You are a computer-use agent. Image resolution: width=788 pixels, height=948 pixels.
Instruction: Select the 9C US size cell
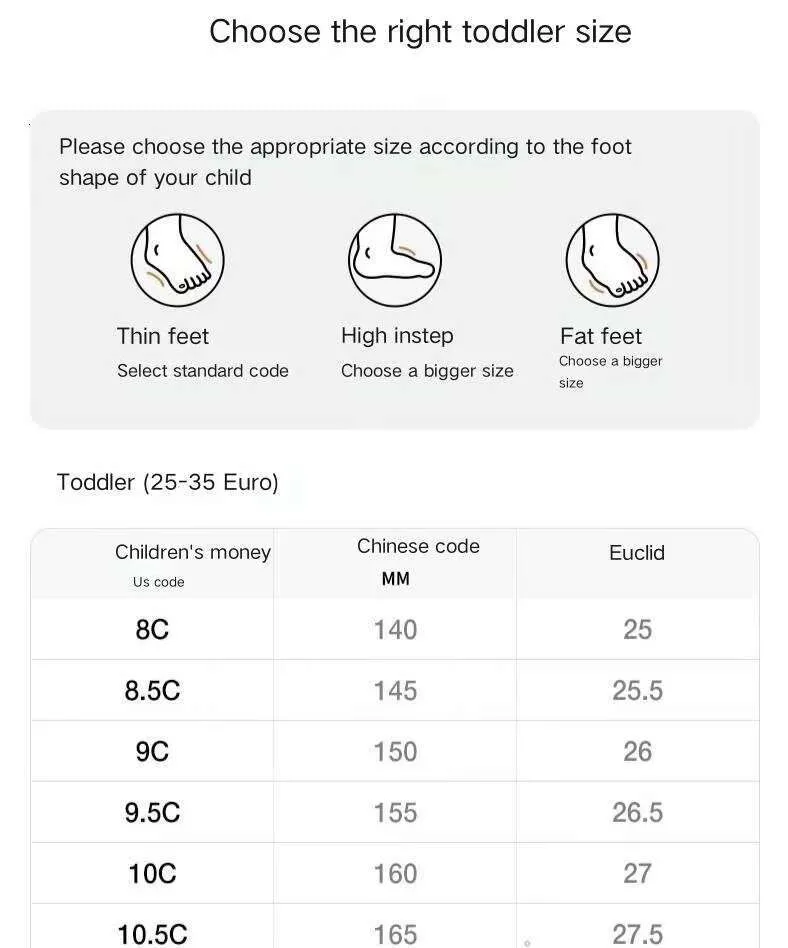[x=152, y=752]
